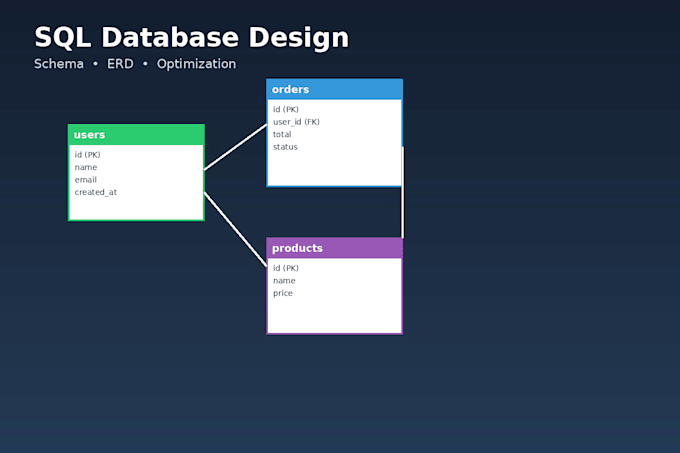This screenshot has width=680, height=453.
Task: Click the Schema subtitle word
Action: coord(59,64)
